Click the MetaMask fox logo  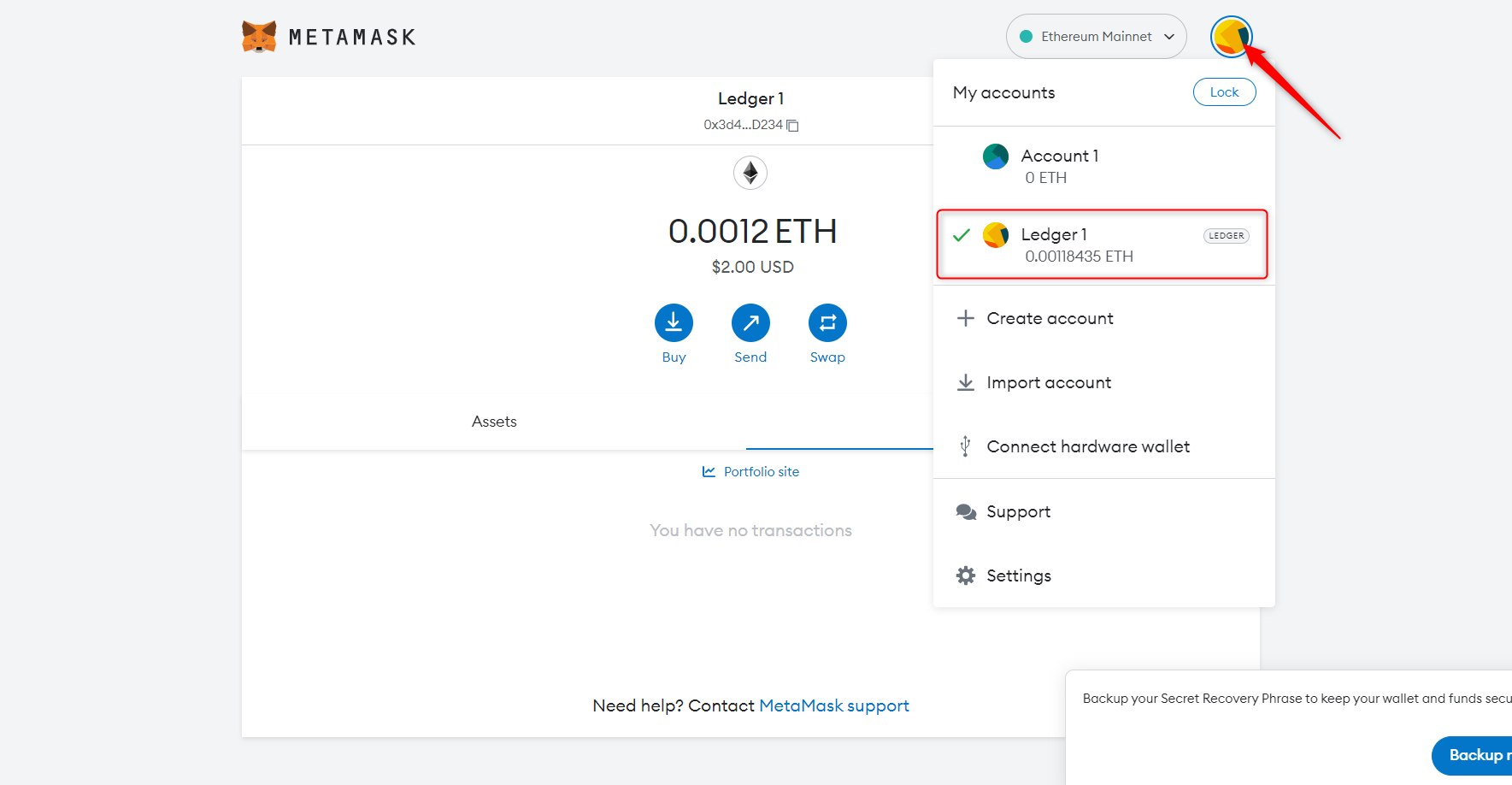click(259, 37)
